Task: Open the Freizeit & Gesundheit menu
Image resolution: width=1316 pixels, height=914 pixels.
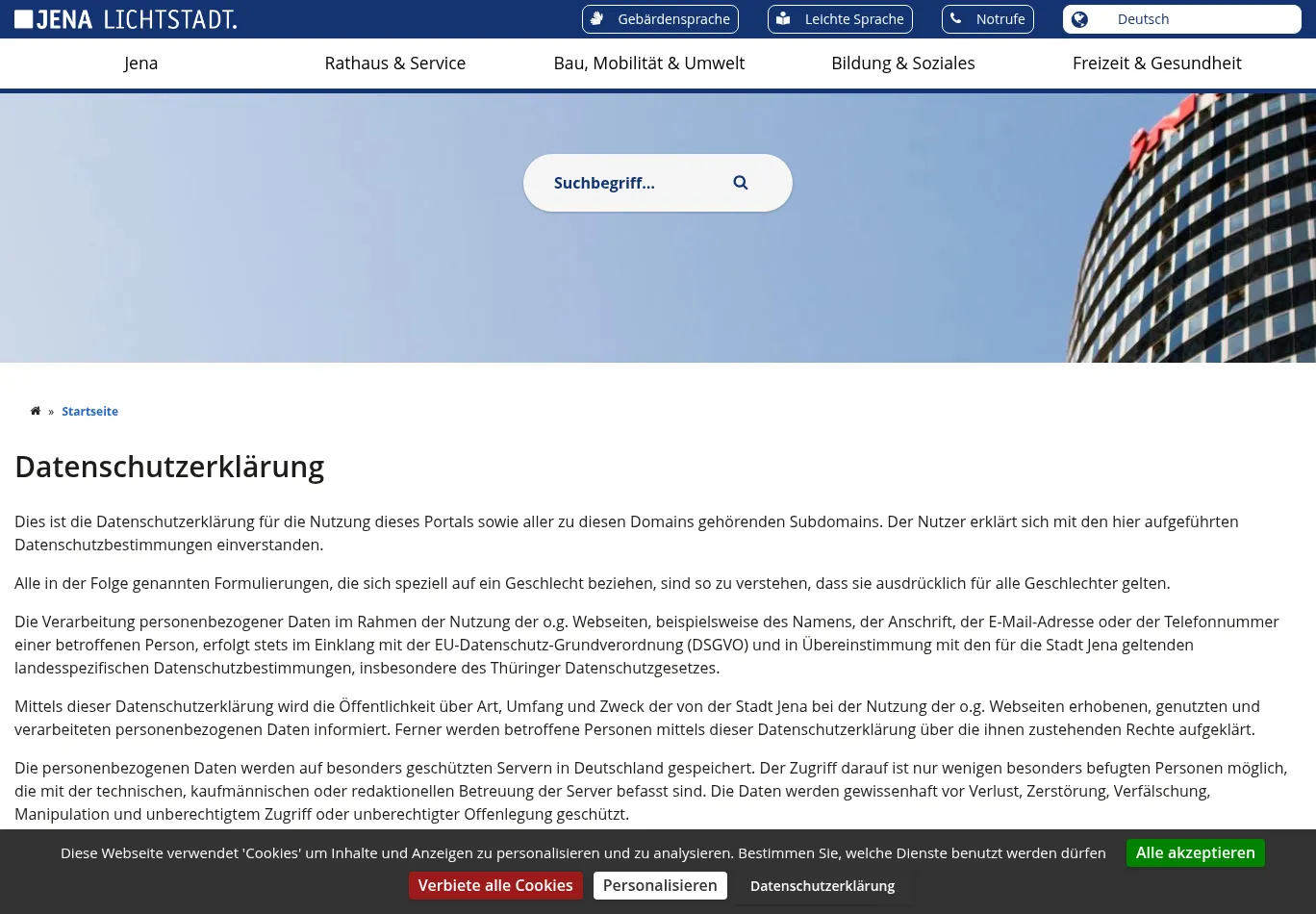Action: tap(1156, 63)
